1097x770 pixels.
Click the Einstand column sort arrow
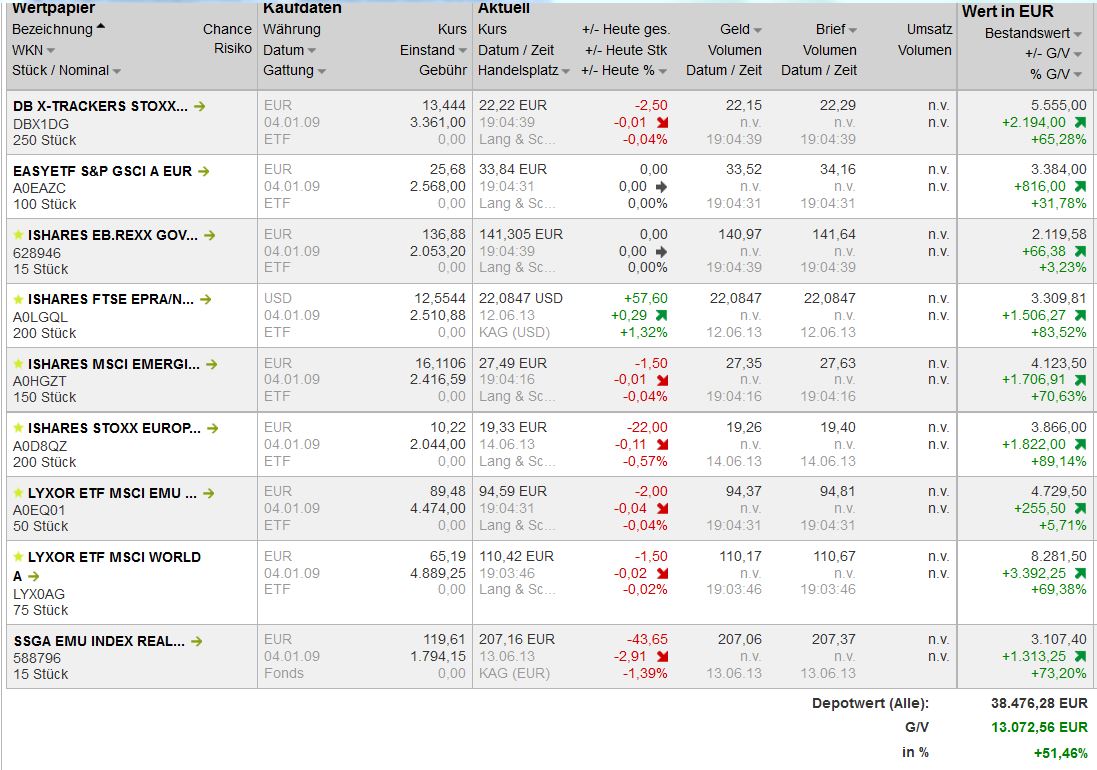click(x=462, y=51)
